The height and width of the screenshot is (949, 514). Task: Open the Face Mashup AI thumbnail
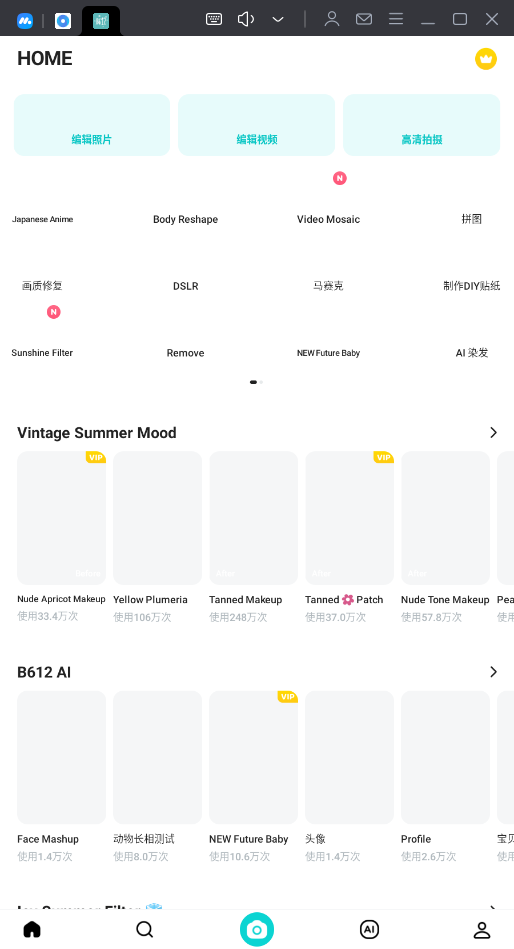point(61,757)
